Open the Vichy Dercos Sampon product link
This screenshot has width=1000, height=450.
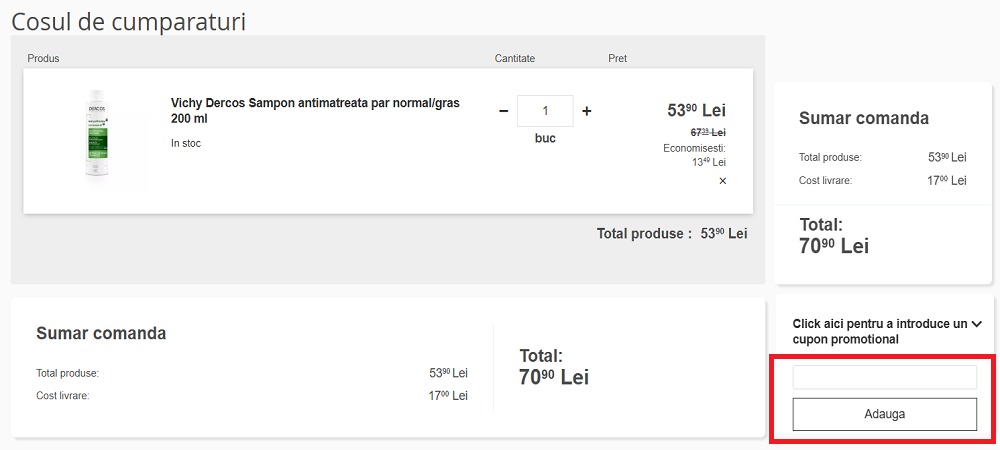[315, 110]
